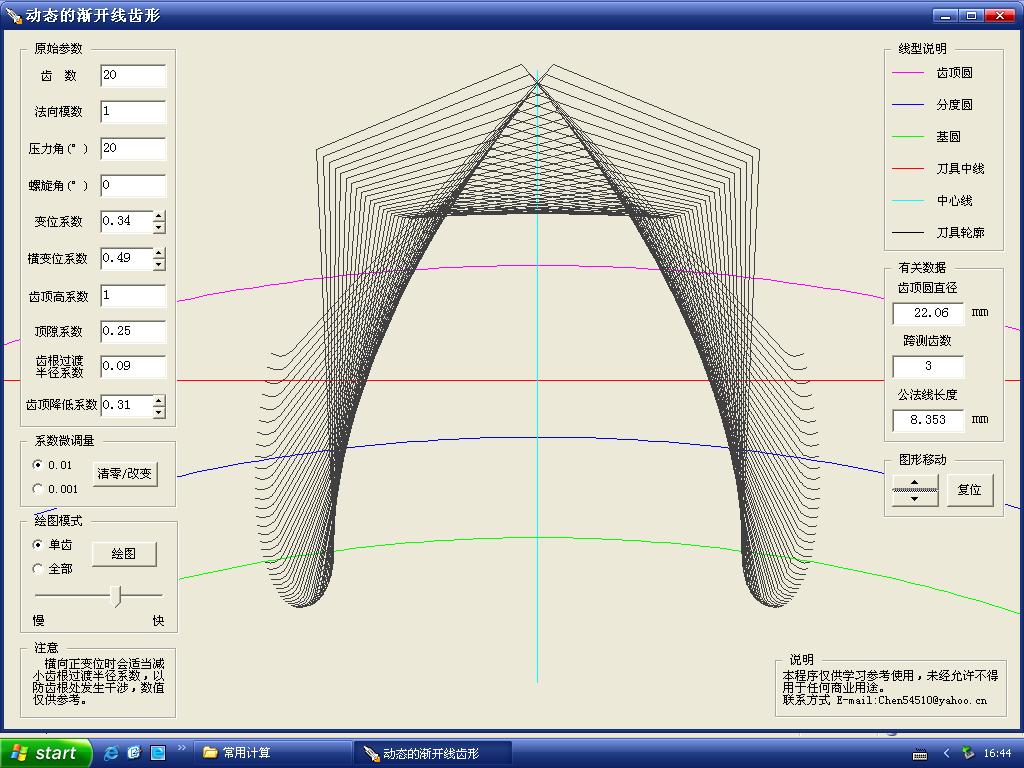
Task: Click the 动态的渐开线齿形 taskbar button
Action: 432,754
